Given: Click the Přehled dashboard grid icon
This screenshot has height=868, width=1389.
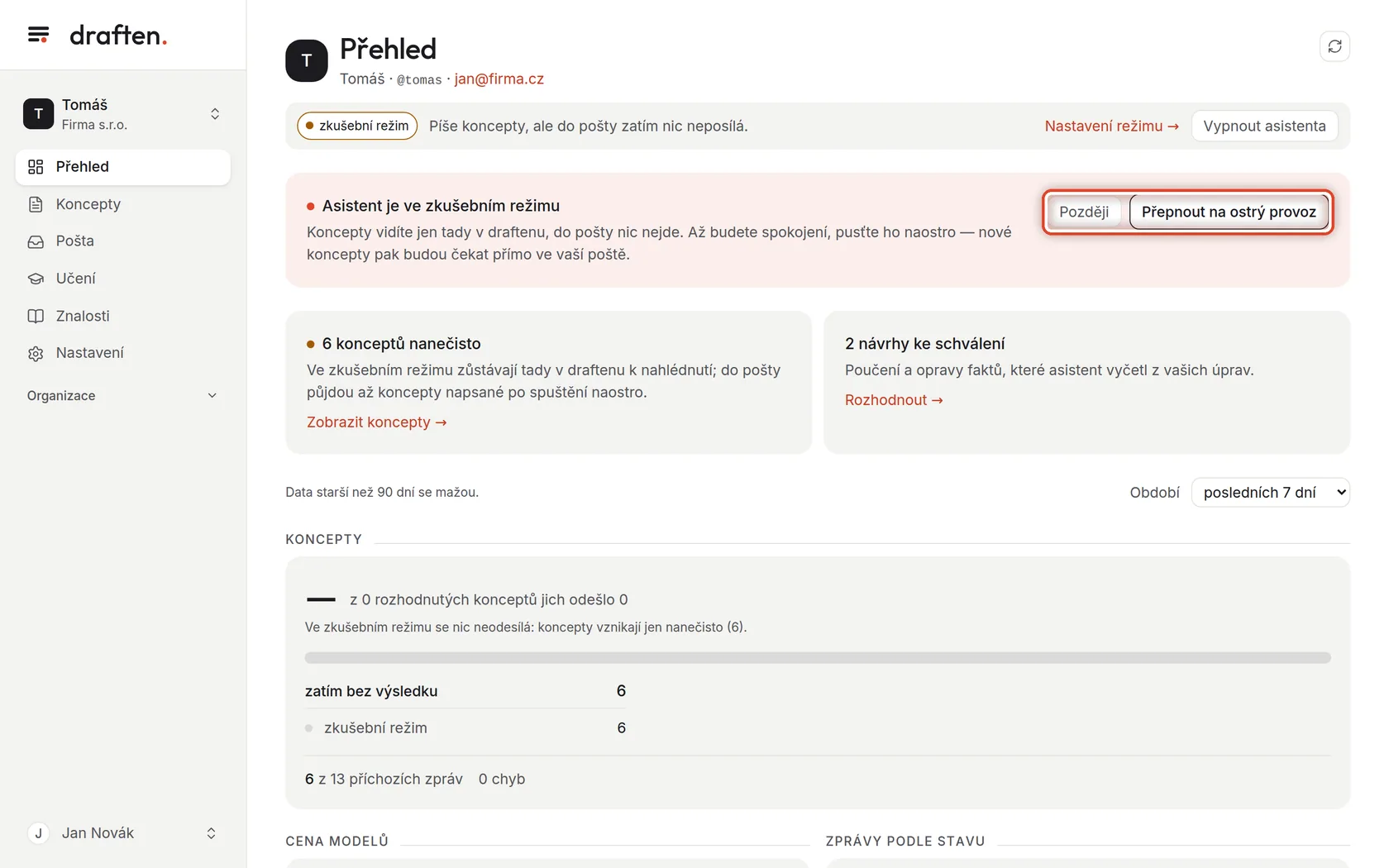Looking at the screenshot, I should (x=36, y=167).
